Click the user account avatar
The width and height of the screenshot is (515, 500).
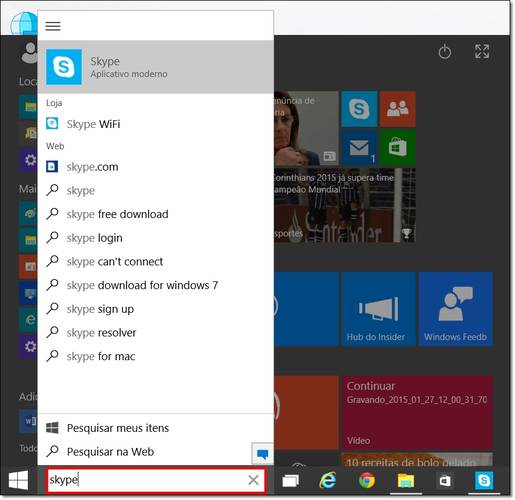(x=29, y=52)
